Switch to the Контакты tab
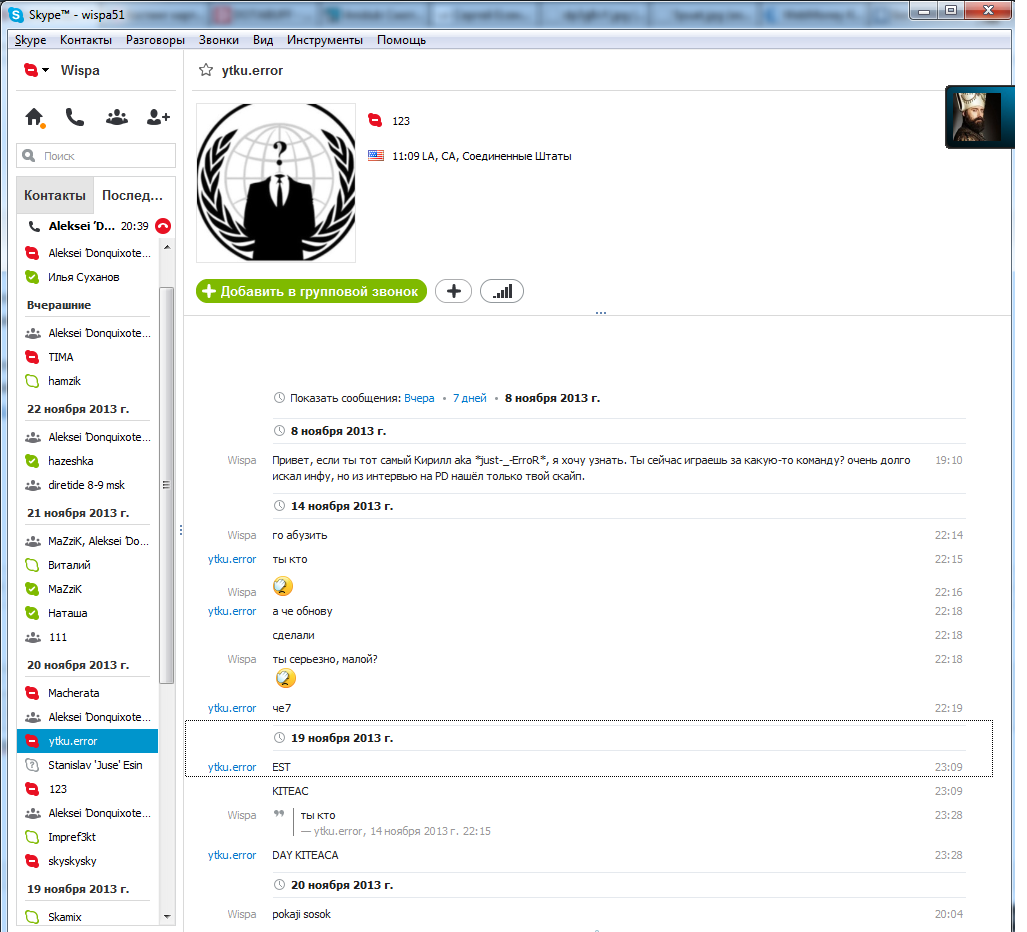This screenshot has width=1027, height=932. point(54,196)
